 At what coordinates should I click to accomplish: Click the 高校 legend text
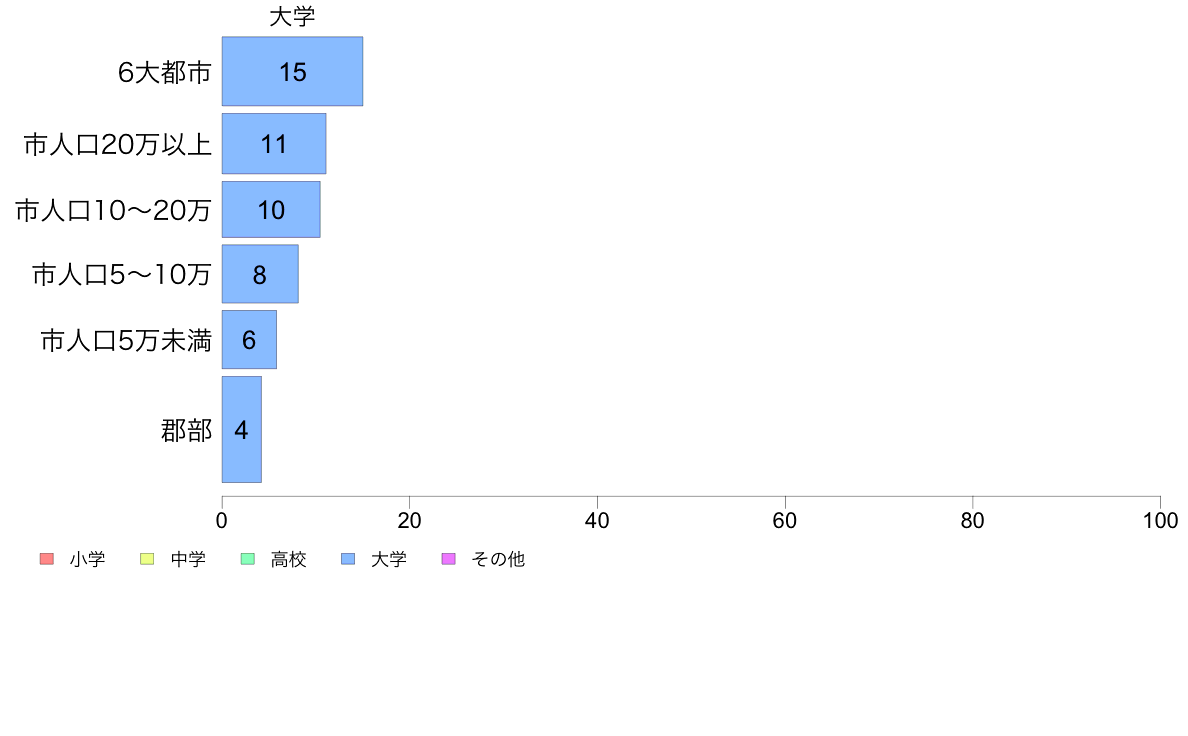coord(289,559)
